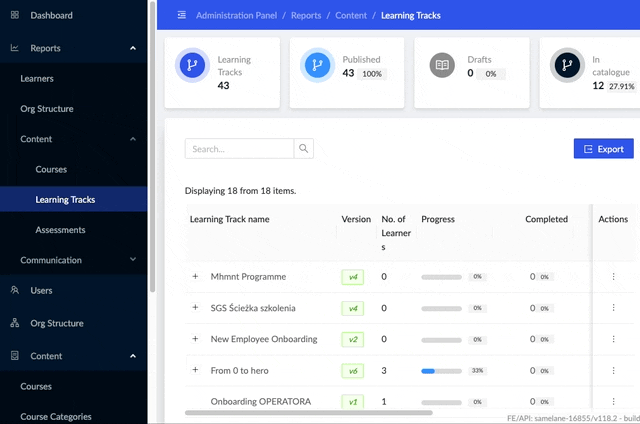
Task: Click the Drafts book icon
Action: point(441,66)
